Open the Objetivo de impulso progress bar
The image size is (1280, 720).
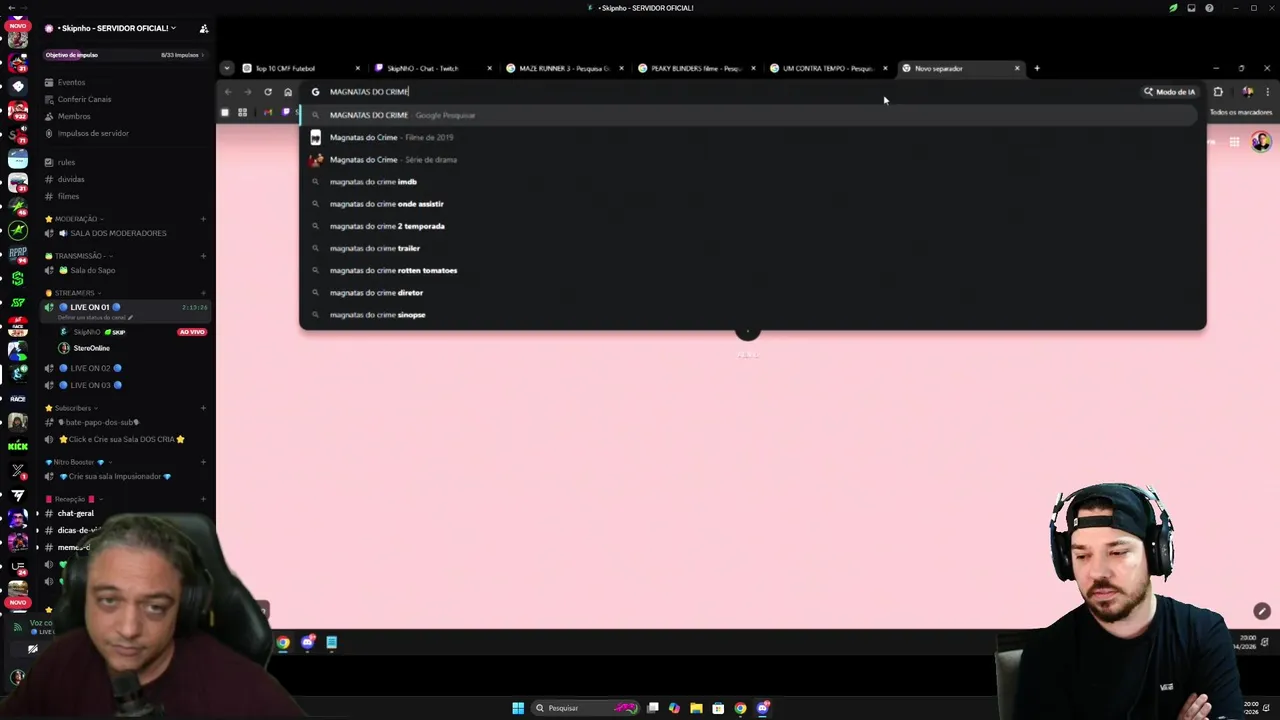[125, 55]
